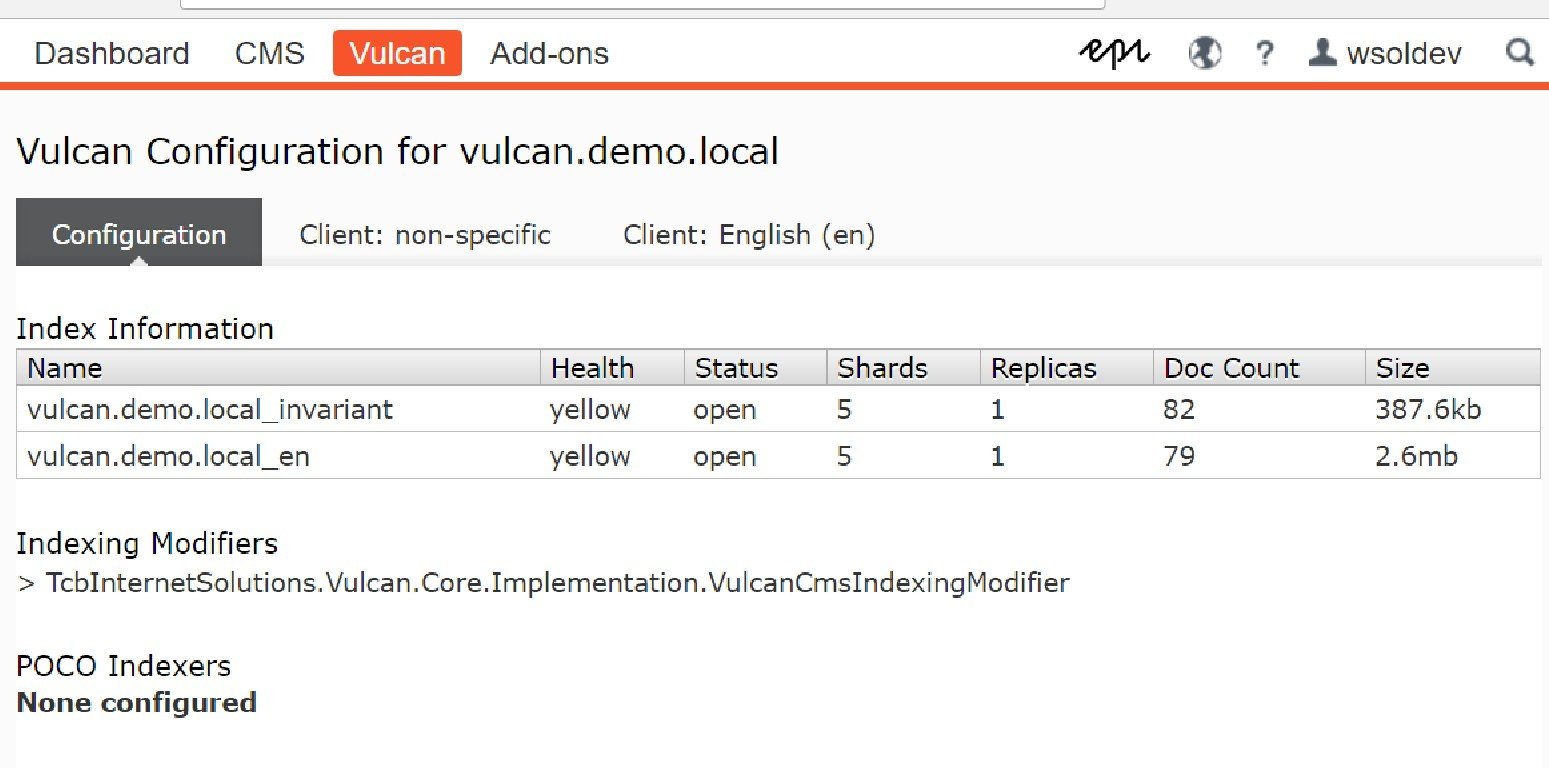Screen dimensions: 1549x768
Task: Click size value 2.6mb
Action: pos(1416,456)
